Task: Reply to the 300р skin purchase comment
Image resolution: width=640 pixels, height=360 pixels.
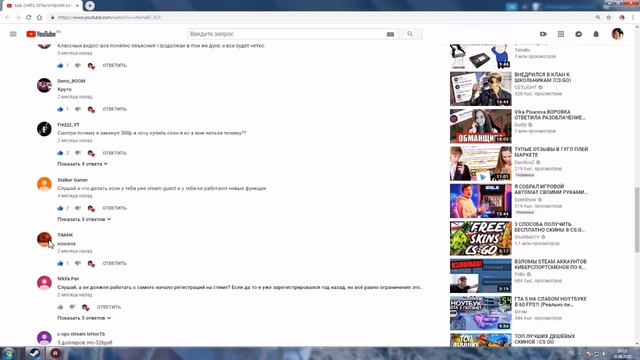Action: pos(114,153)
